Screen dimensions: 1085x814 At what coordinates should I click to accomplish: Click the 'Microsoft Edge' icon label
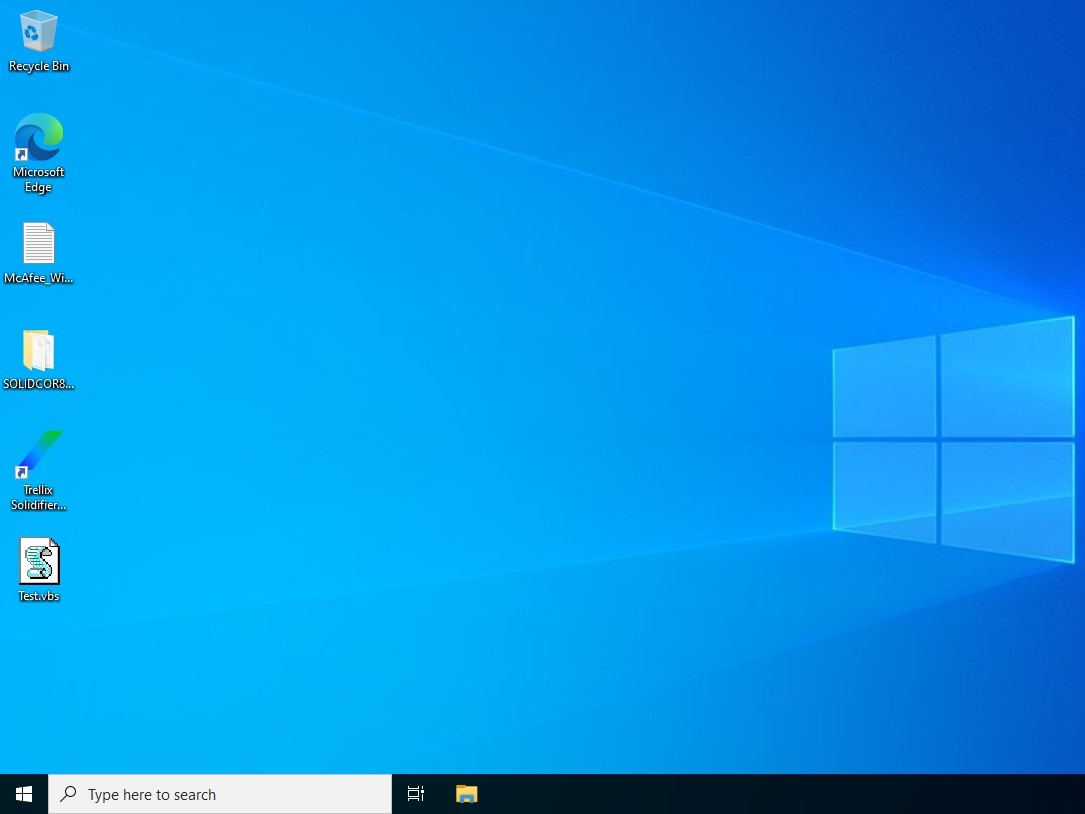pyautogui.click(x=38, y=180)
